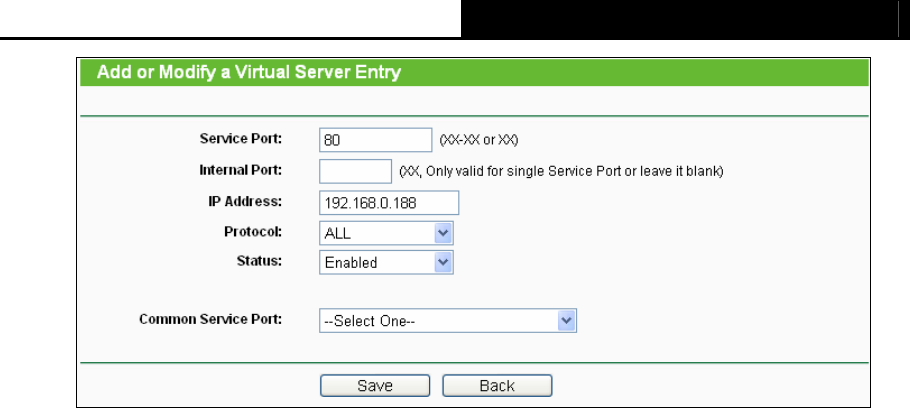Image resolution: width=910 pixels, height=408 pixels.
Task: Save the virtual server entry
Action: (375, 385)
